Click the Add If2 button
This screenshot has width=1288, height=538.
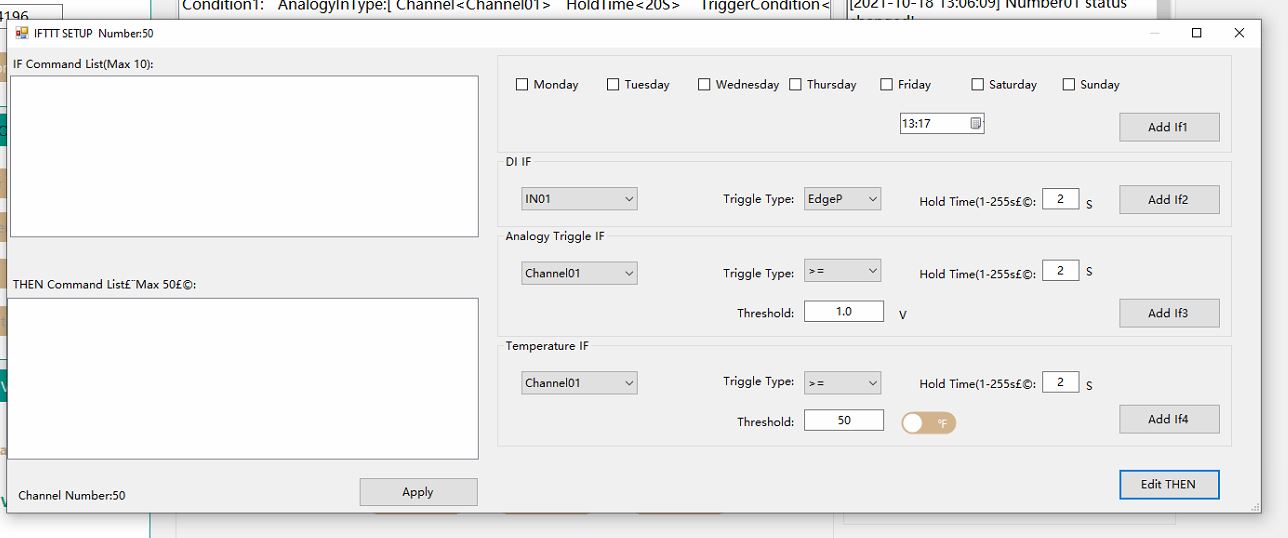1168,200
